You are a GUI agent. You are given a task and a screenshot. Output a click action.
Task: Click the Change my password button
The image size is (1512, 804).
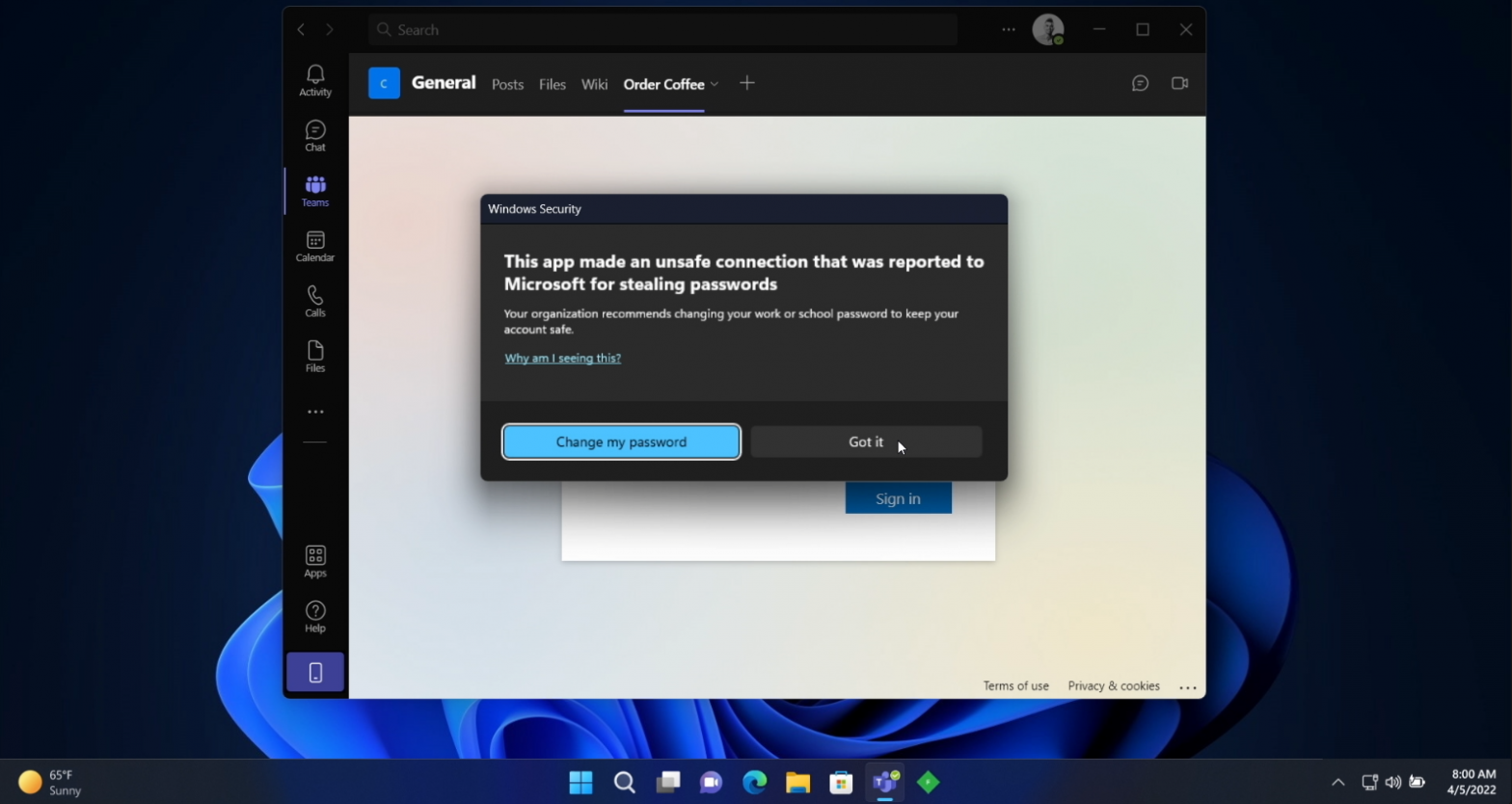[621, 442]
